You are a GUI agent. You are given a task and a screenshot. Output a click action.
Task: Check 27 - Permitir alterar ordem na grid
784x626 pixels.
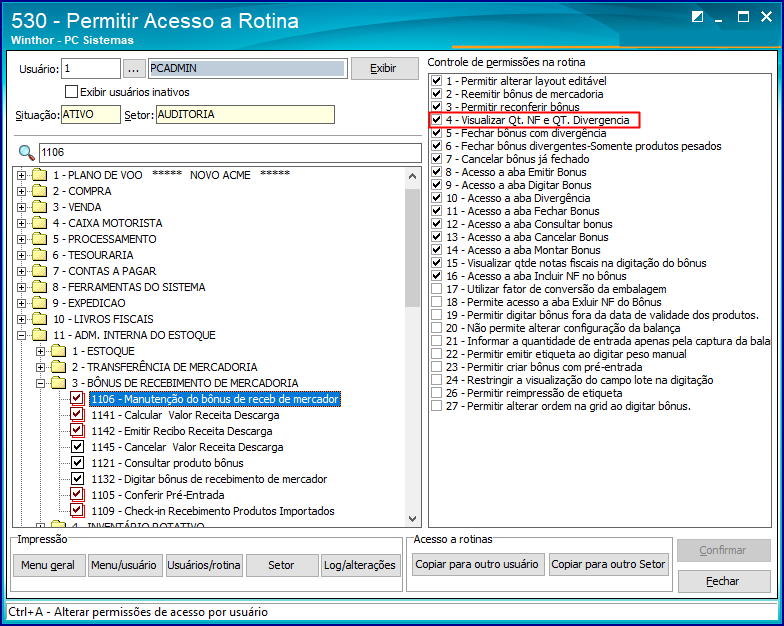(436, 406)
